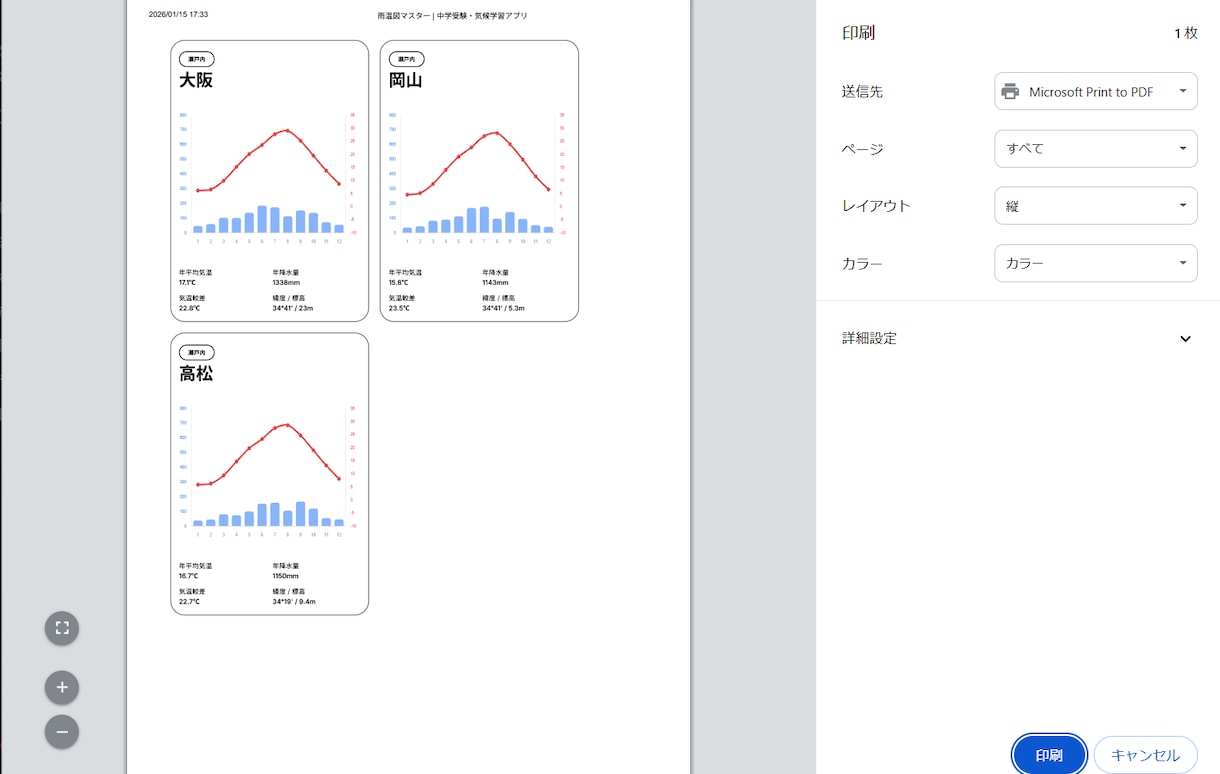
Task: Click the 34°41' / 5.3m value
Action: click(x=504, y=308)
